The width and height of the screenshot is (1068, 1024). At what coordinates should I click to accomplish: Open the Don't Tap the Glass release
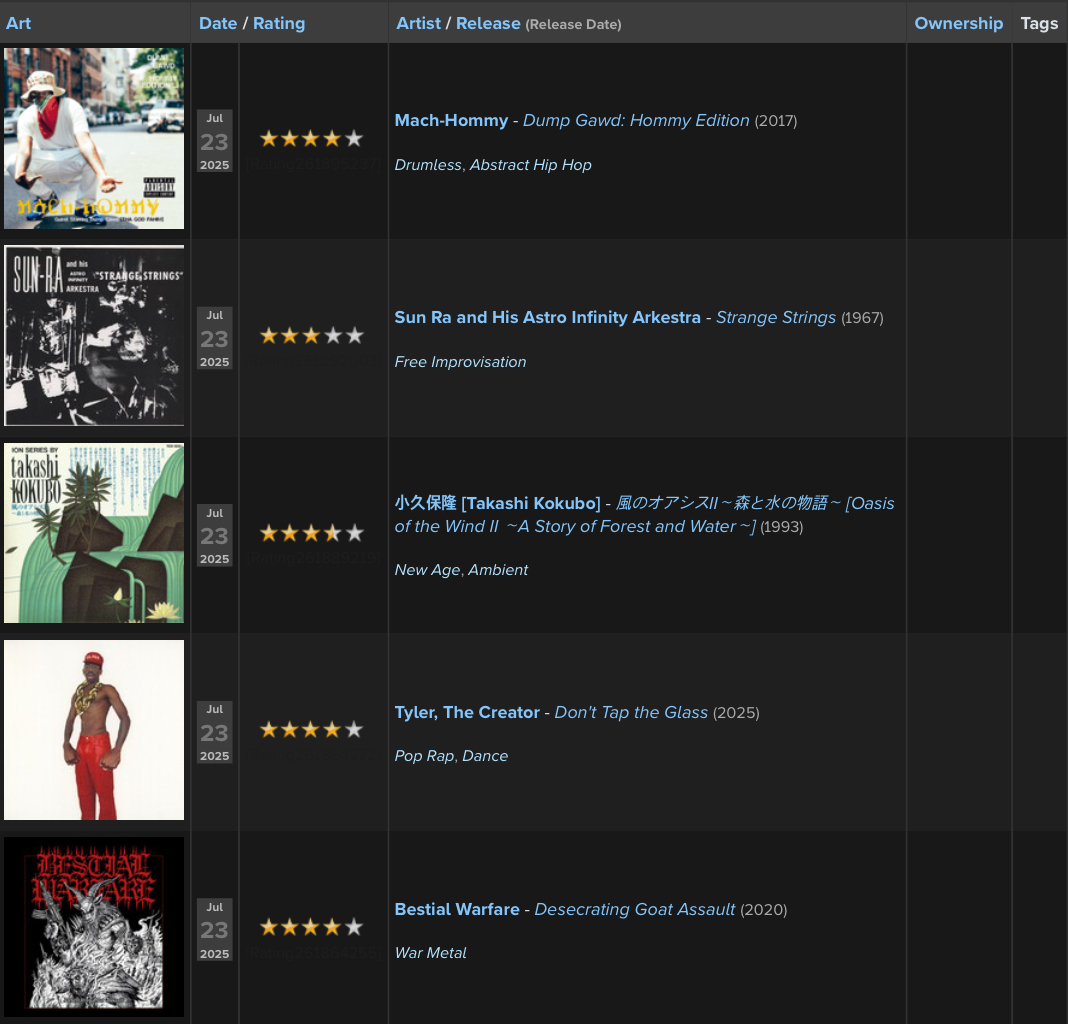(x=631, y=713)
